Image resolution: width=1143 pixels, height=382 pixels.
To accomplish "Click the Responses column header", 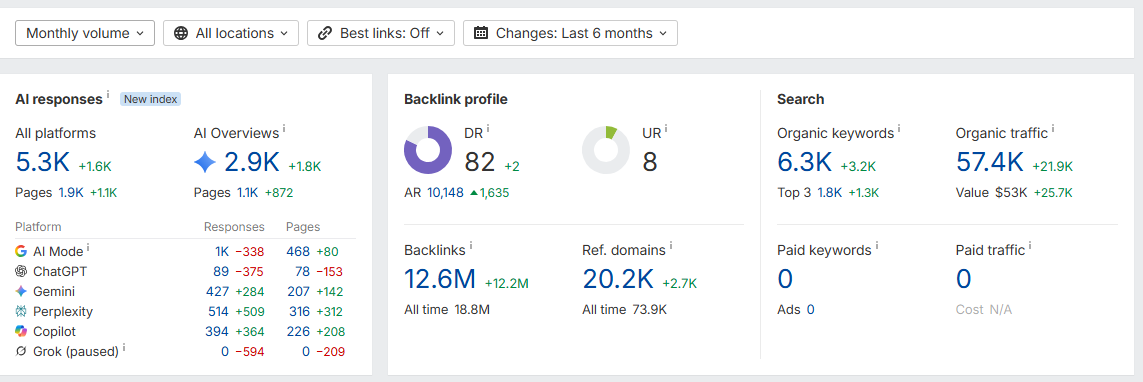I will click(x=234, y=227).
